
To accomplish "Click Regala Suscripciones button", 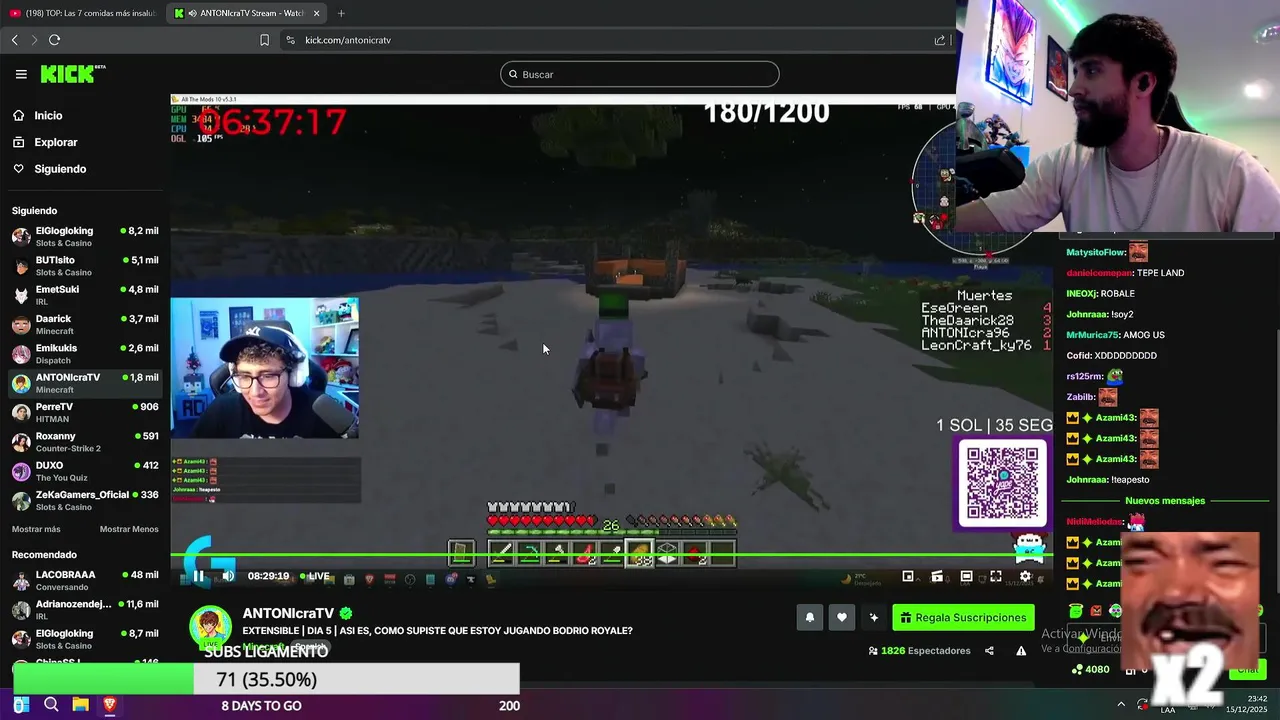I will (x=963, y=618).
